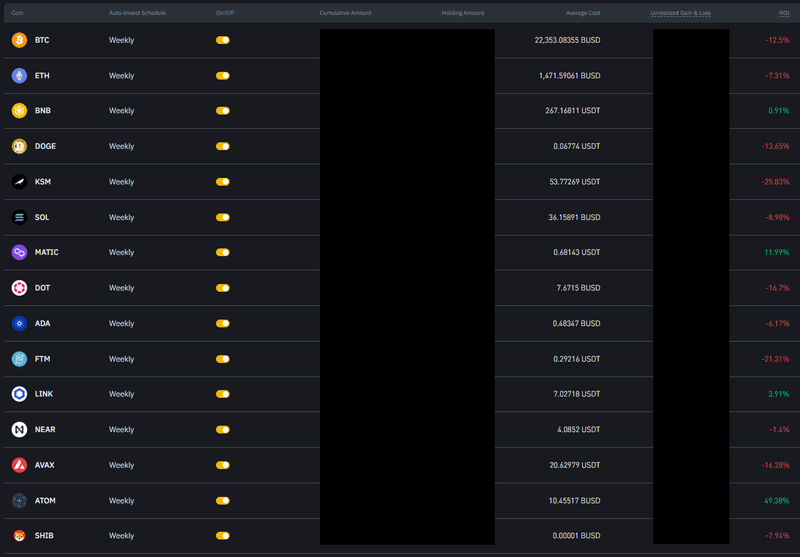Toggle the ADA plan switch

[223, 323]
